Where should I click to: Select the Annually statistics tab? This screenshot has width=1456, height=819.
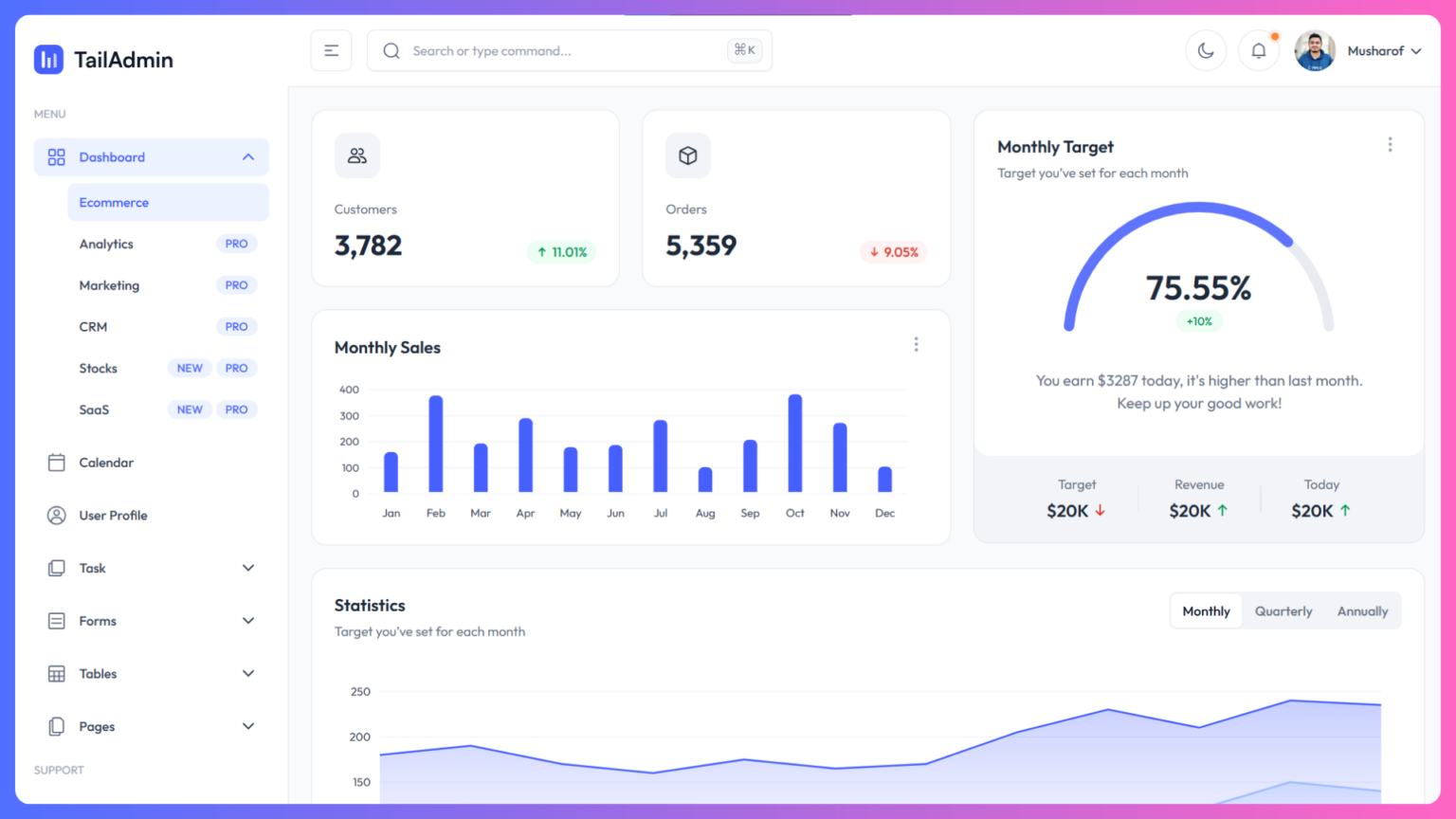pos(1362,610)
